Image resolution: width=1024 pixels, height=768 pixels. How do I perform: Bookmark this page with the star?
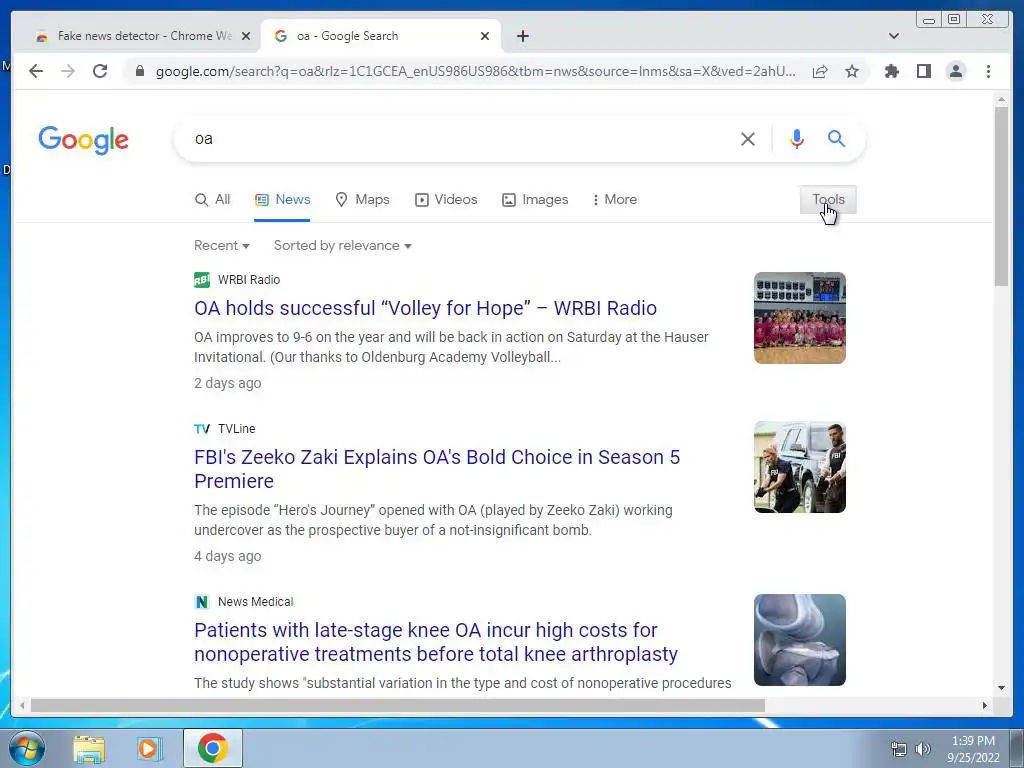pyautogui.click(x=852, y=71)
